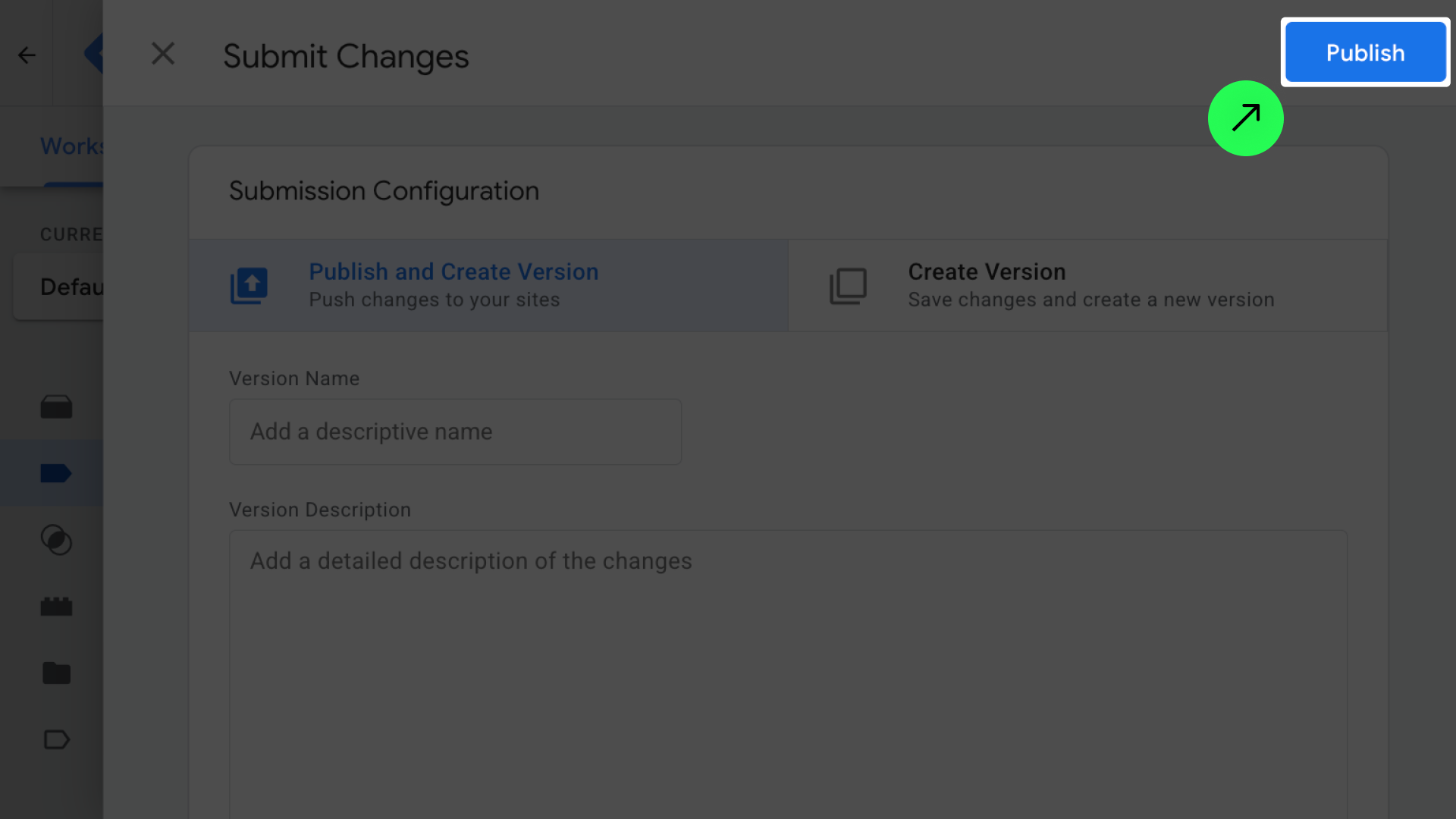The width and height of the screenshot is (1456, 819).
Task: Open the Triggers sidebar icon
Action: coord(56,540)
